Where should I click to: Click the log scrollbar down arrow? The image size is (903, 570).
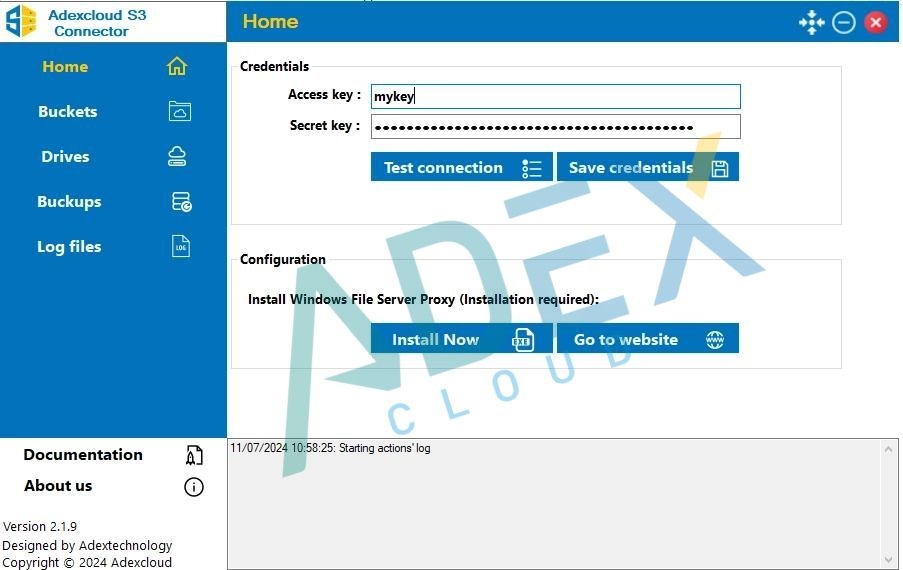888,559
